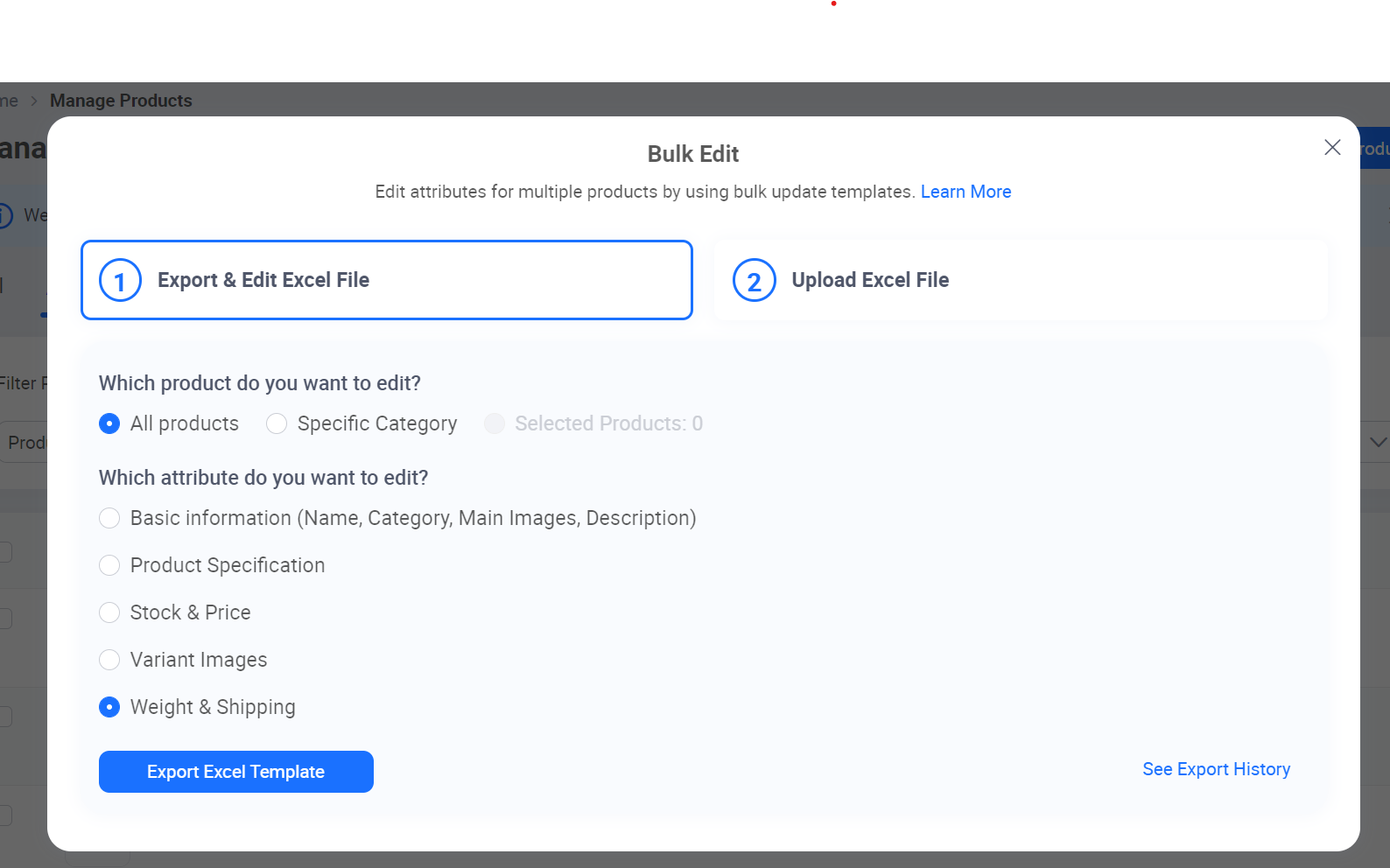Open the Learn More link
1390x868 pixels.
(965, 192)
